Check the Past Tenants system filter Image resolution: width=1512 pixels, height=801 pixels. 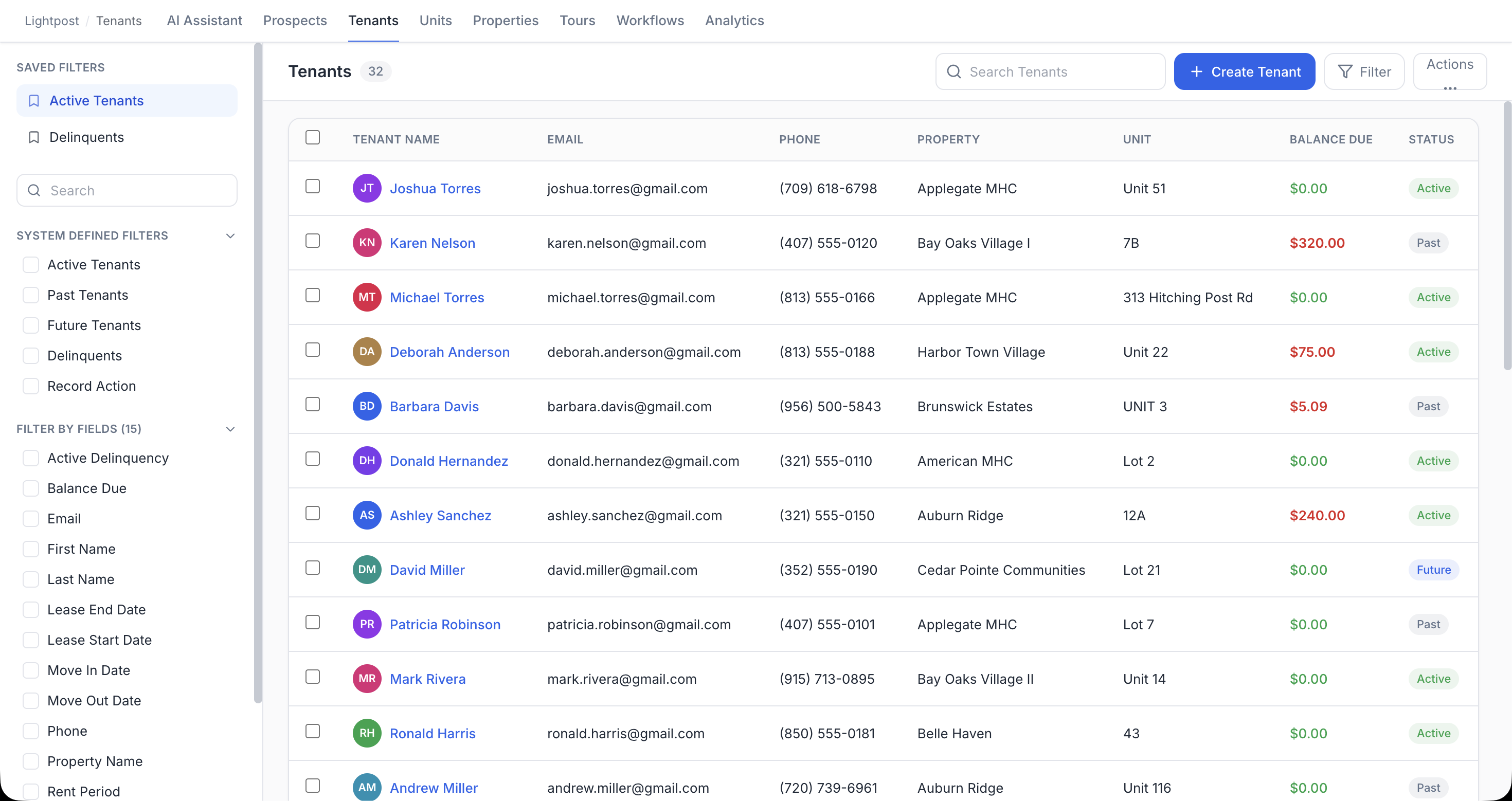coord(30,295)
